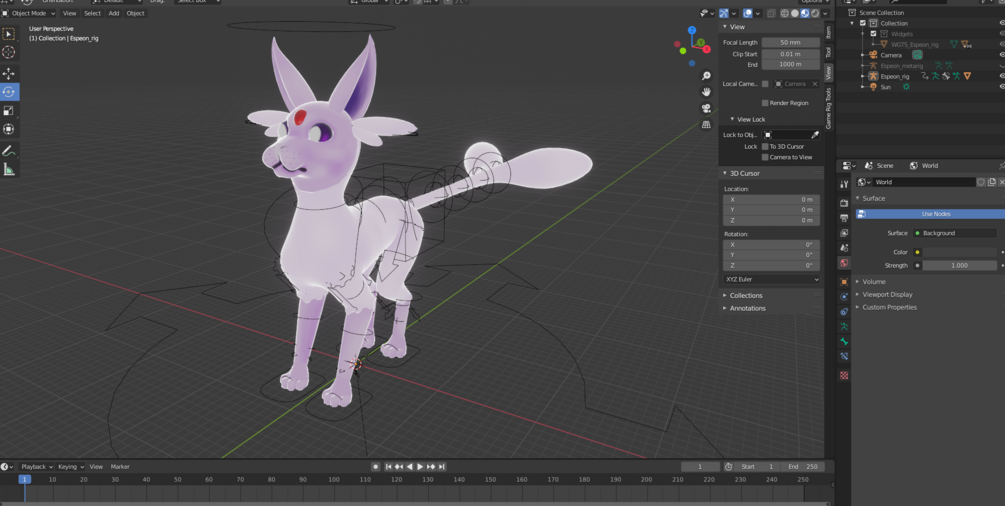Select the 3D Cursor tool
Image resolution: width=1005 pixels, height=506 pixels.
(8, 52)
